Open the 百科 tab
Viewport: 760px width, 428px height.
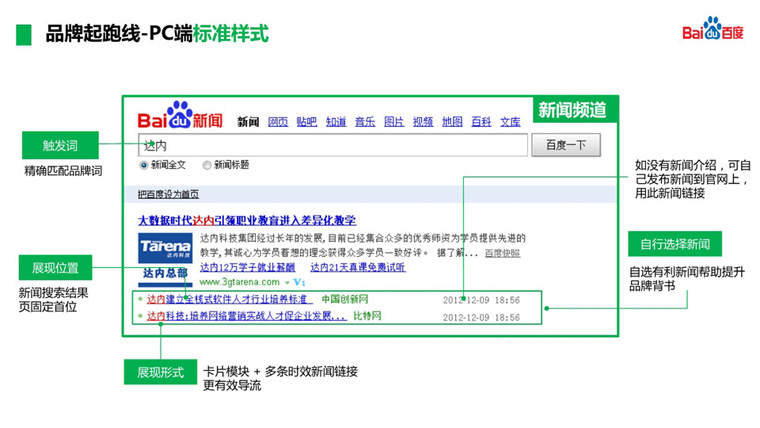click(x=481, y=122)
